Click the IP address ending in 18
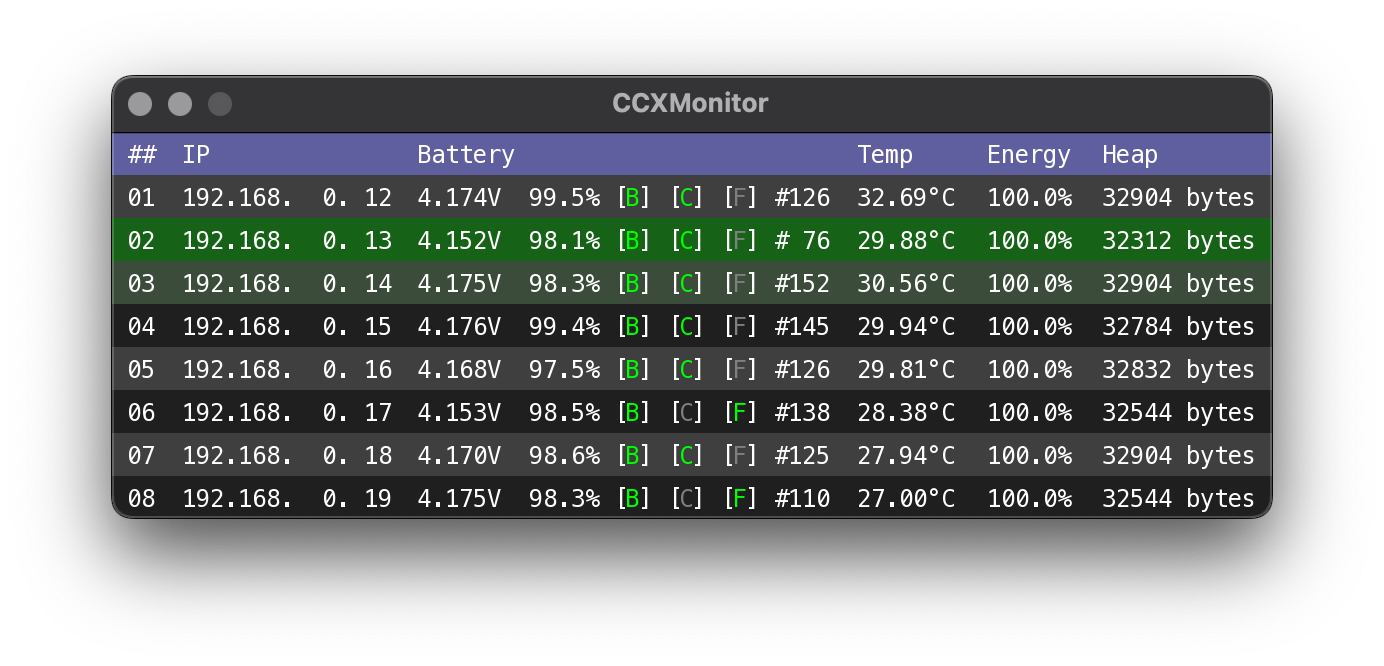This screenshot has width=1384, height=666. [x=286, y=456]
